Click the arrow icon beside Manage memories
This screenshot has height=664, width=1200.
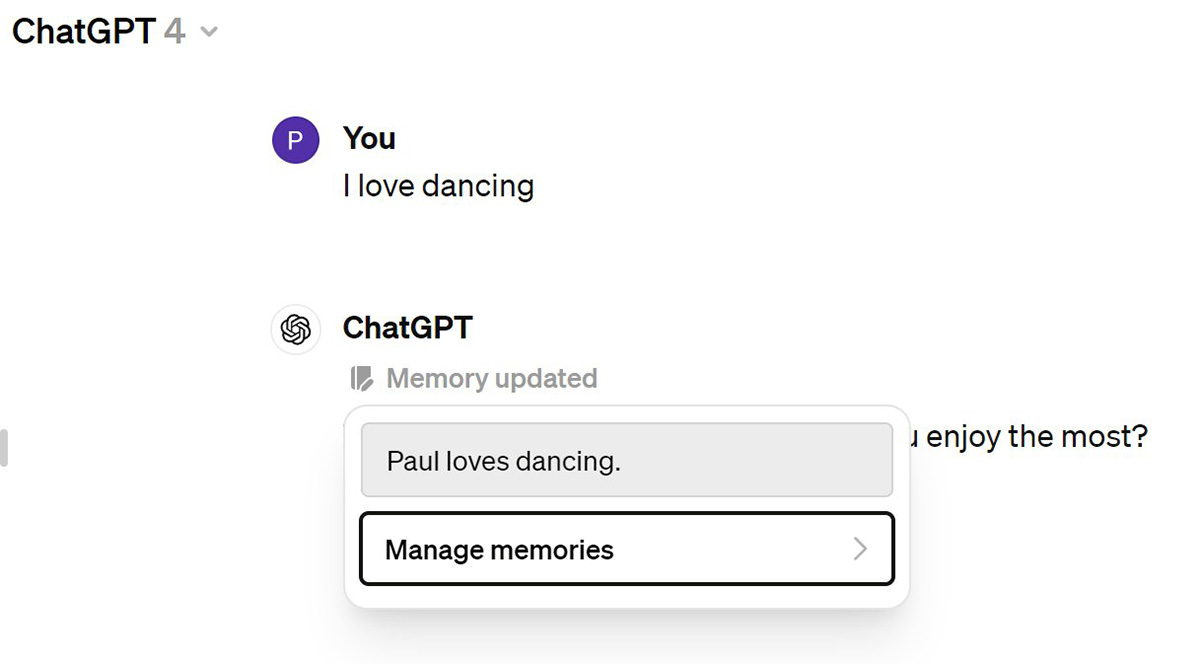tap(859, 549)
